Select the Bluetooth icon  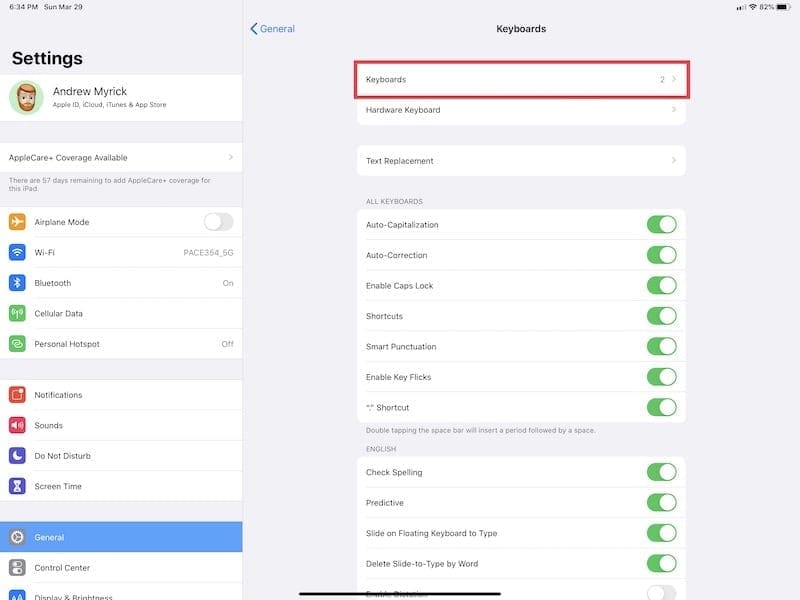coord(17,283)
